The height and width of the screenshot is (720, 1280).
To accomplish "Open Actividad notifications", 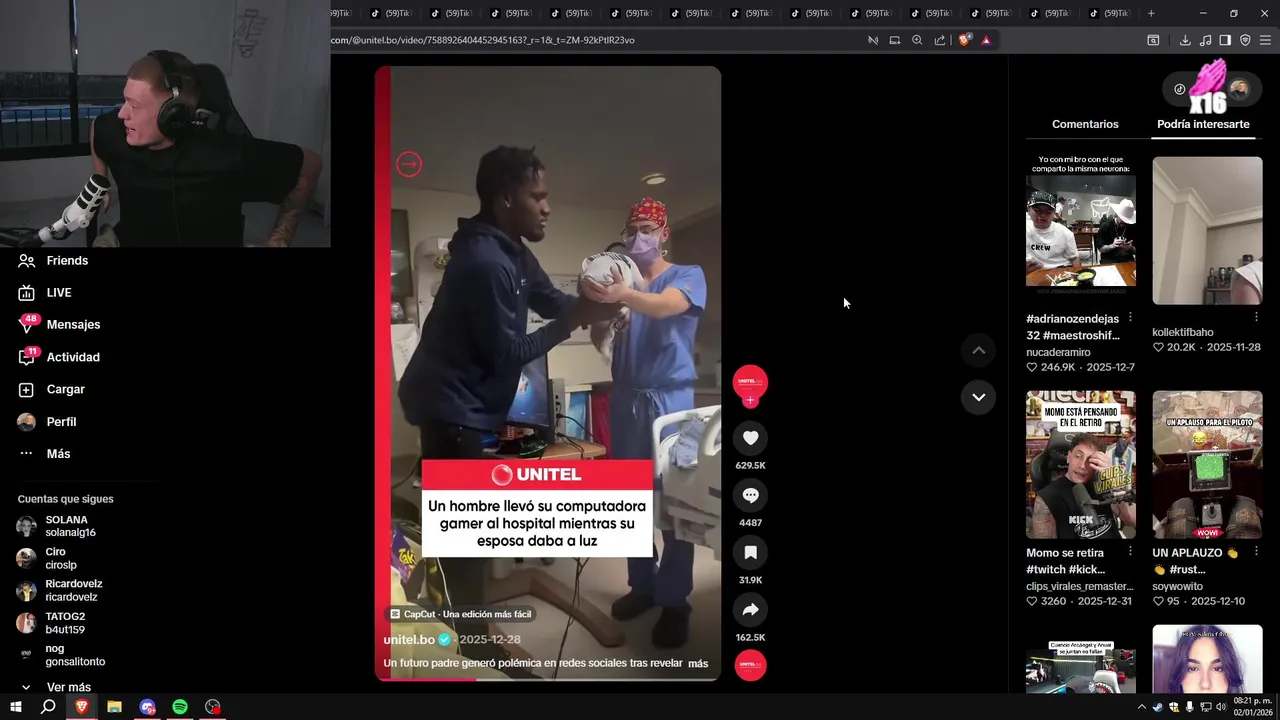I will (59, 357).
